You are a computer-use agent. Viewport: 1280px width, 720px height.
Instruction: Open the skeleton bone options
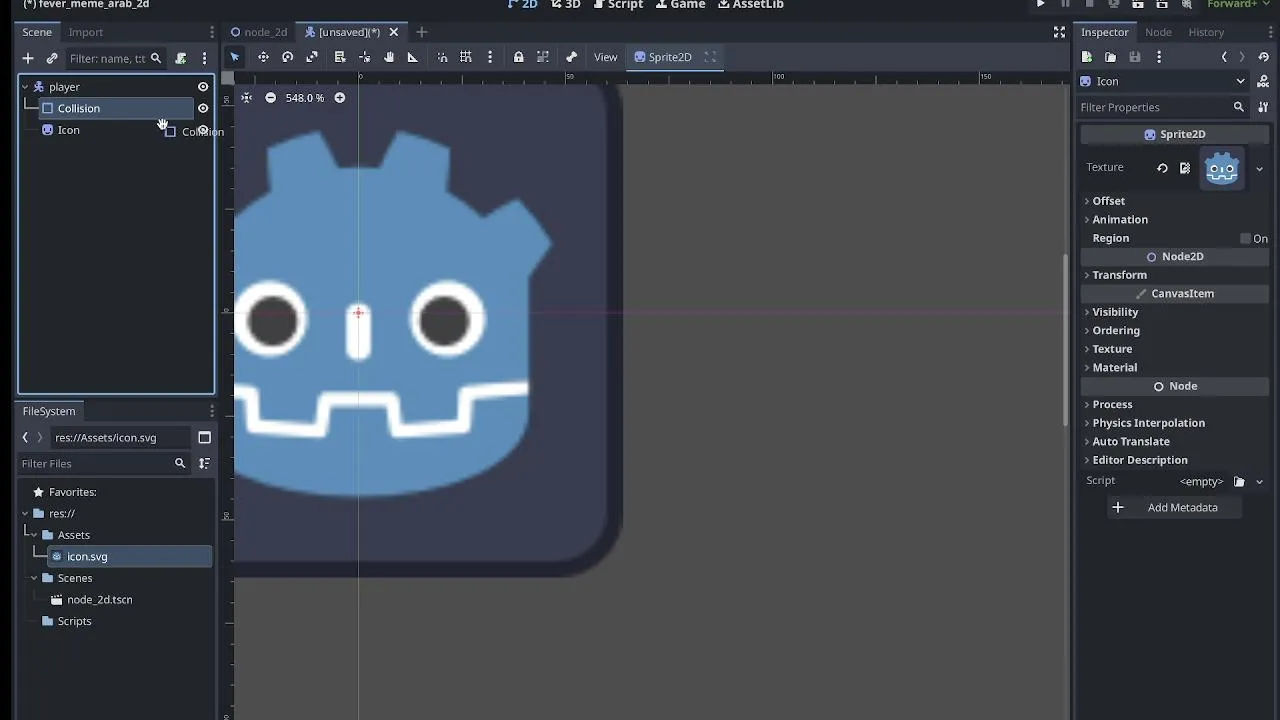point(571,57)
